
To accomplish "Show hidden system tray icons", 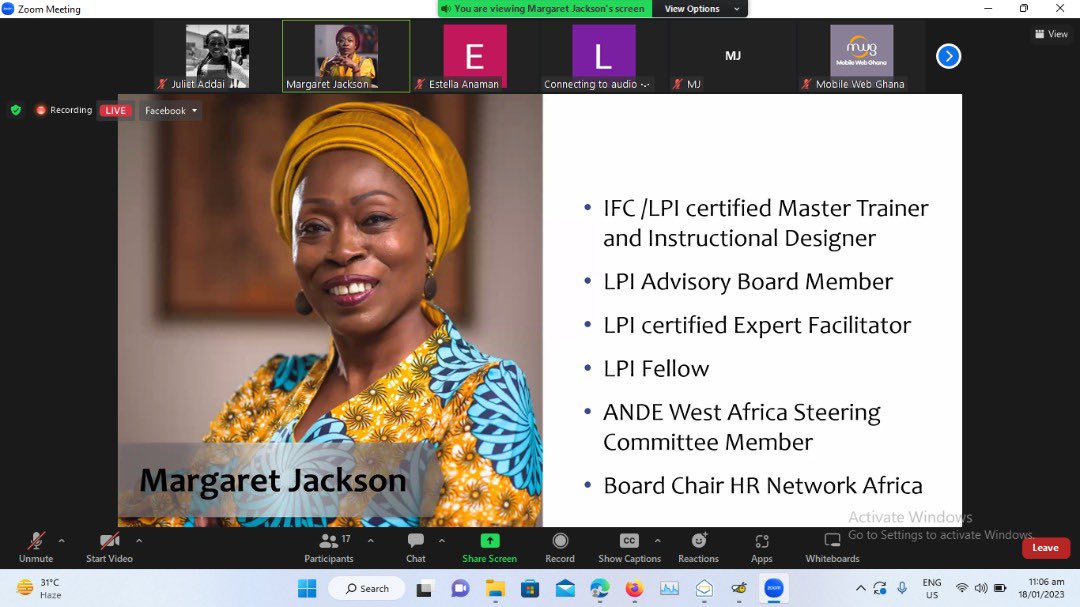I will [x=861, y=588].
